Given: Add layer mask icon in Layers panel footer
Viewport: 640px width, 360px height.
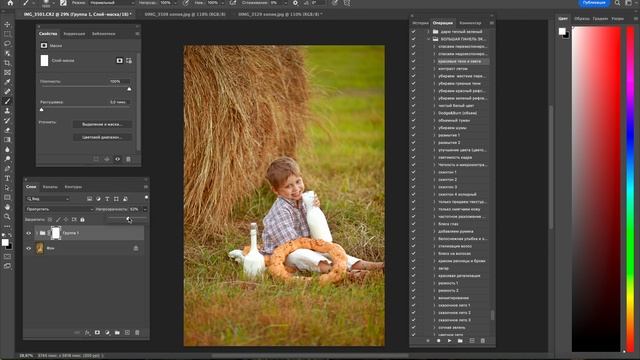Looking at the screenshot, I should 97,333.
